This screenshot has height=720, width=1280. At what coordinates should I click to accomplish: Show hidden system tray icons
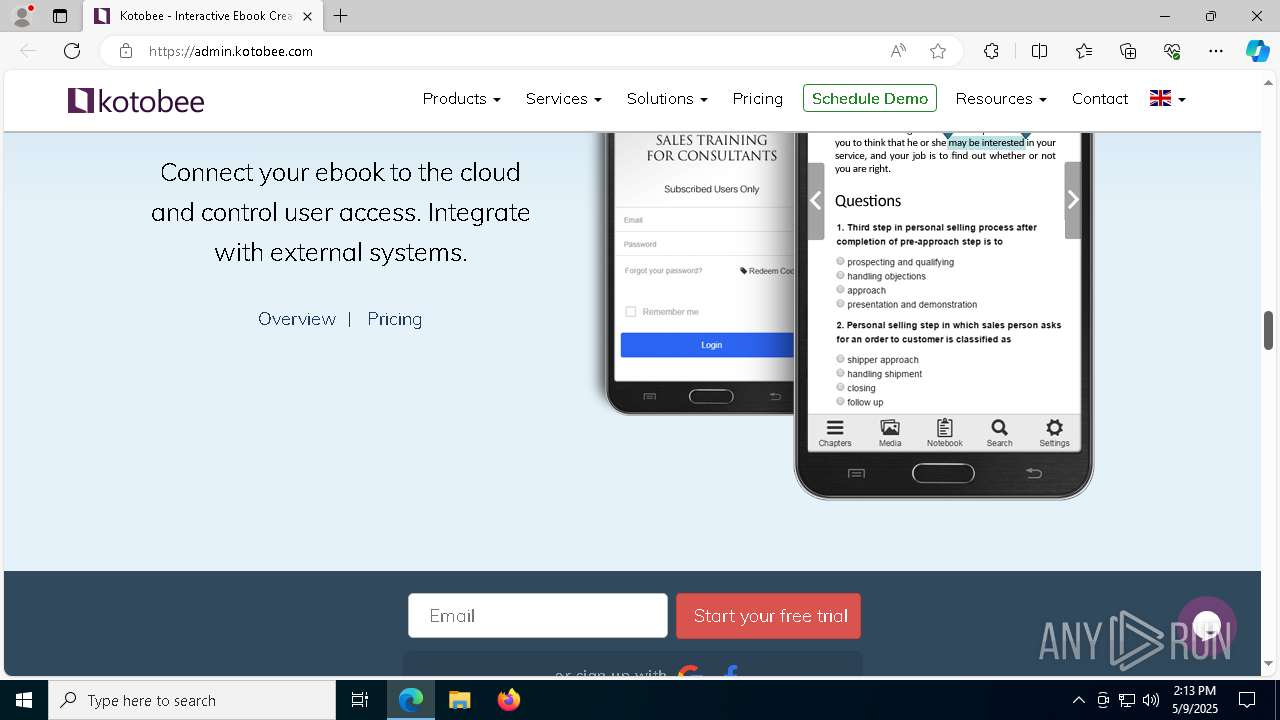pyautogui.click(x=1078, y=700)
